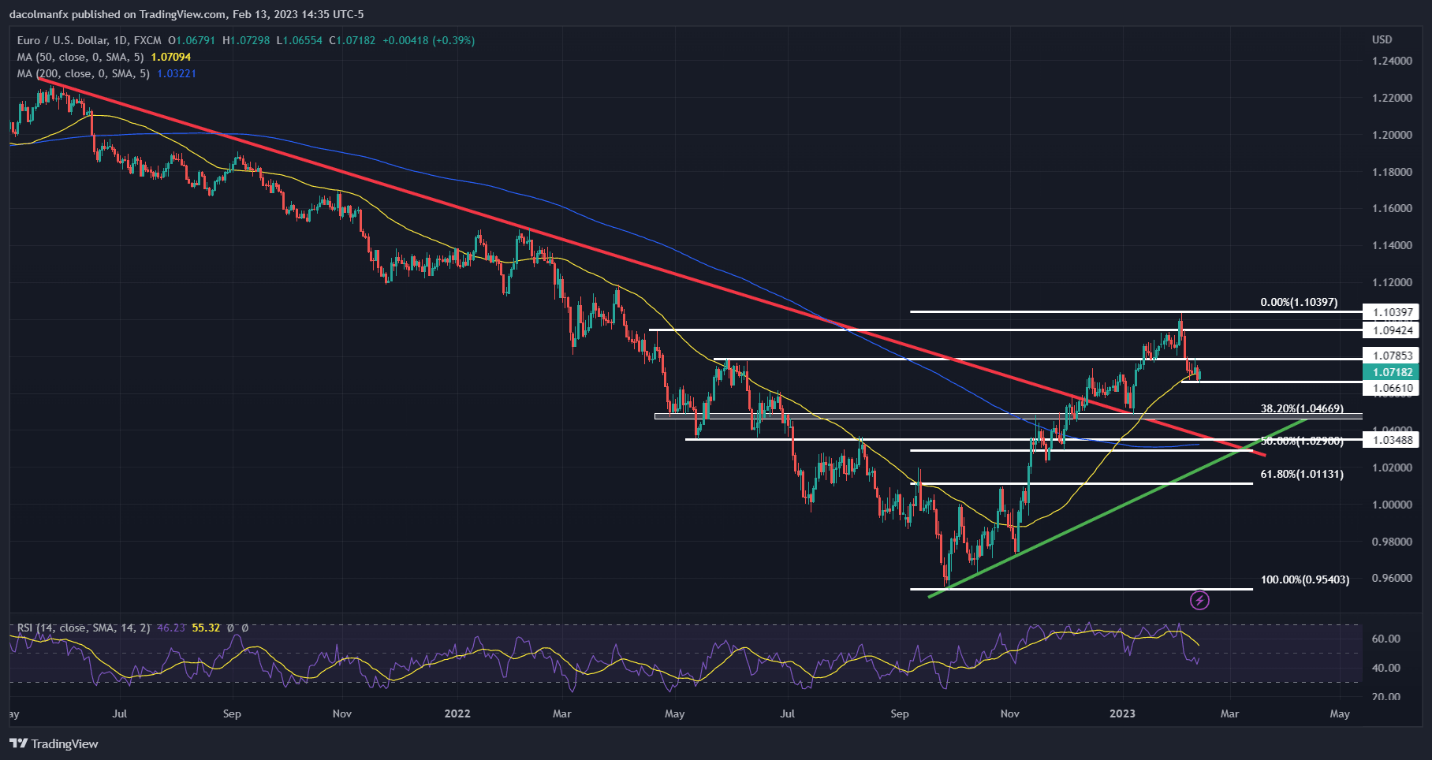Click the 60.00 RSI axis label

tap(1385, 639)
